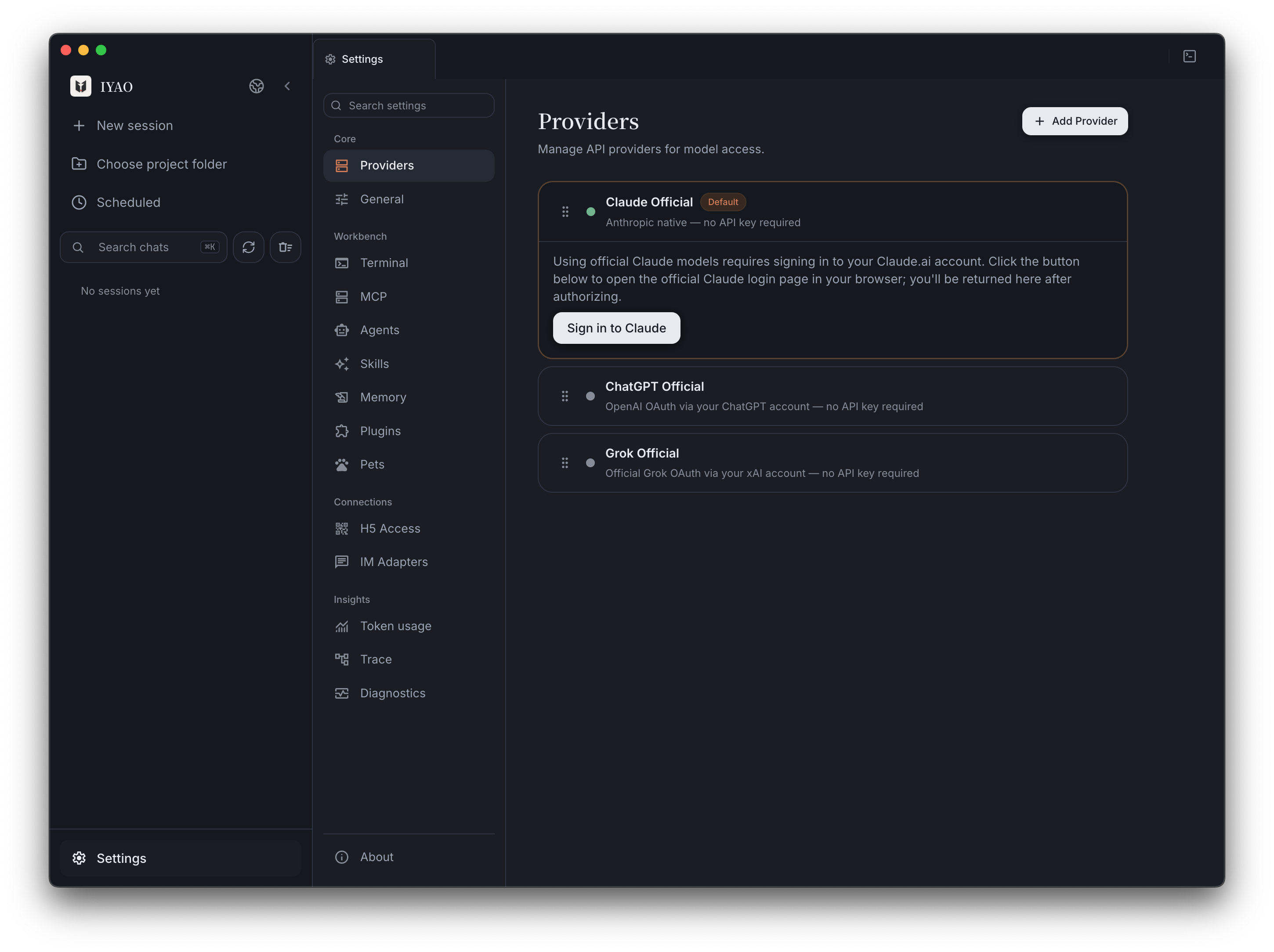Screen dimensions: 1274x952
Task: Click the Pets paw icon
Action: pyautogui.click(x=342, y=465)
